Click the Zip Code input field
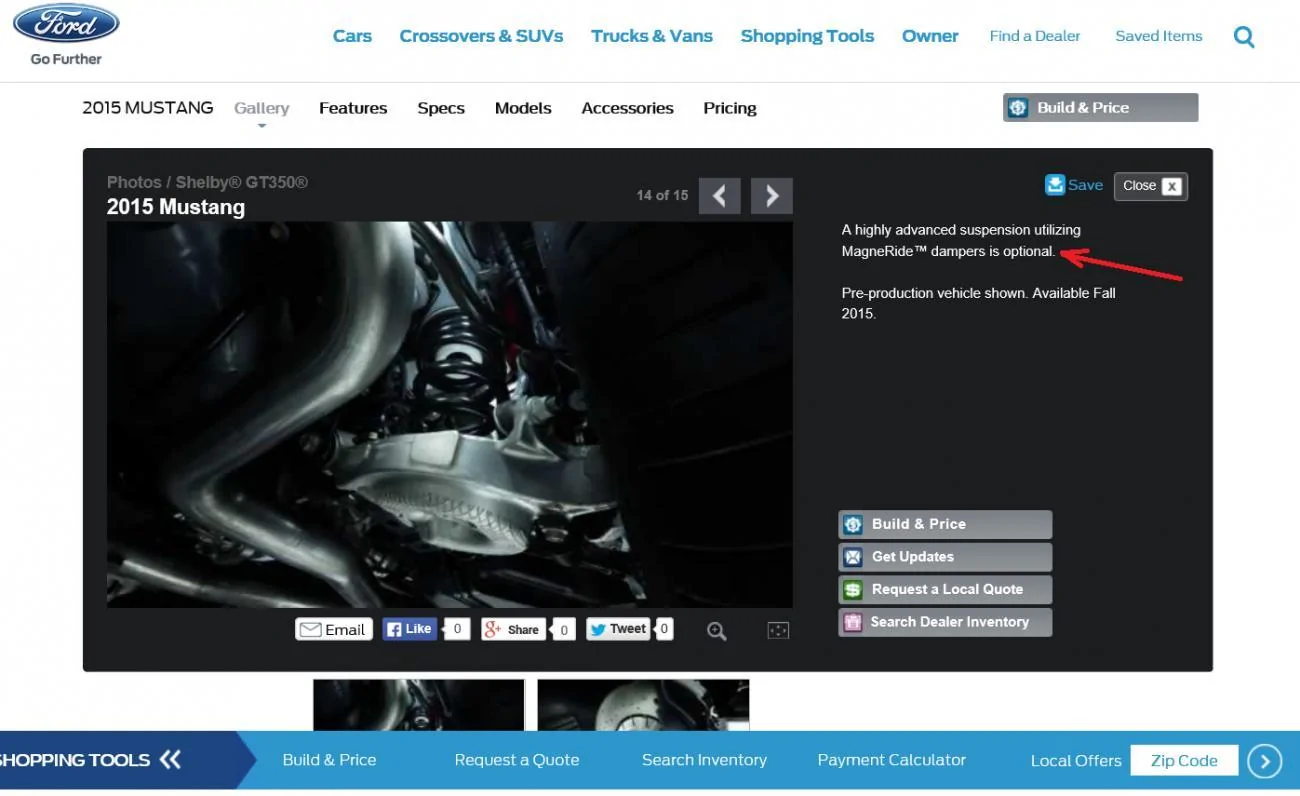 [x=1184, y=760]
